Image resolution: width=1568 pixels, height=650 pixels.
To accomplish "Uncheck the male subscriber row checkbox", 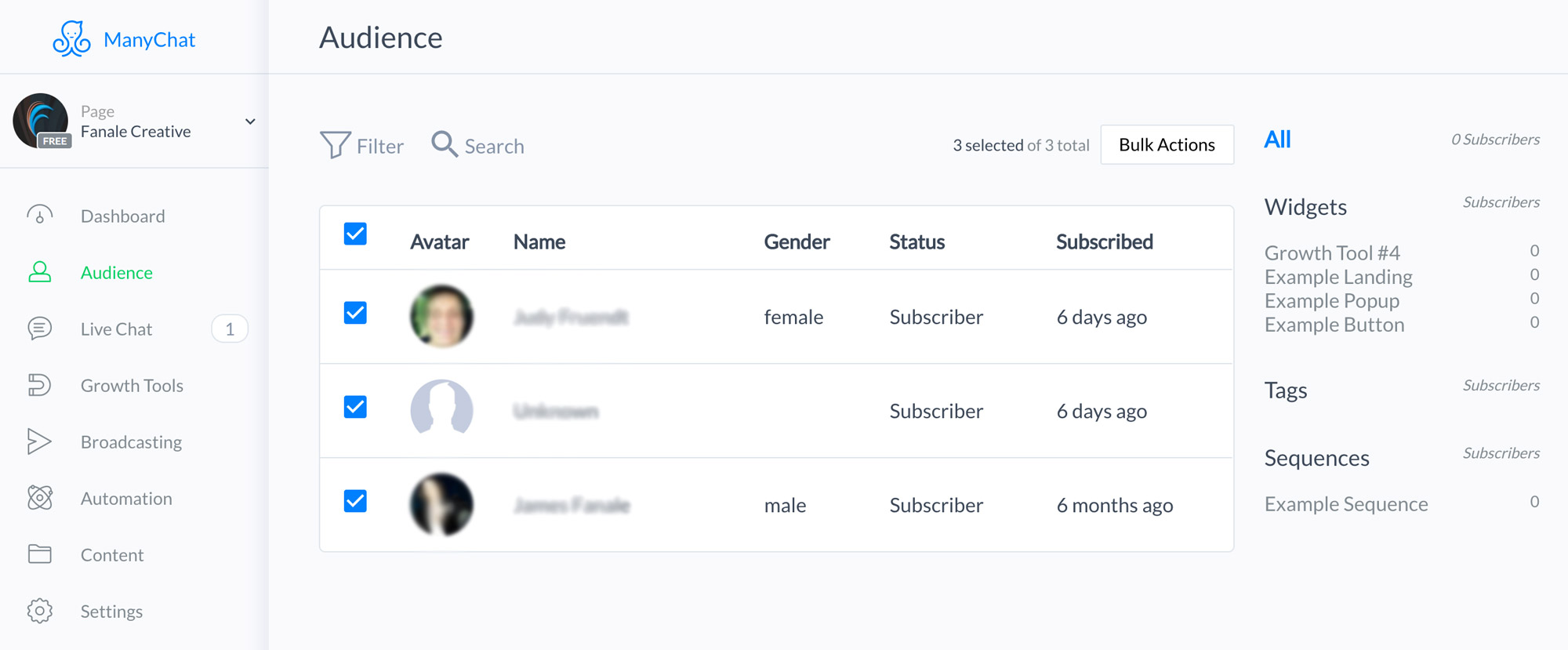I will 355,501.
